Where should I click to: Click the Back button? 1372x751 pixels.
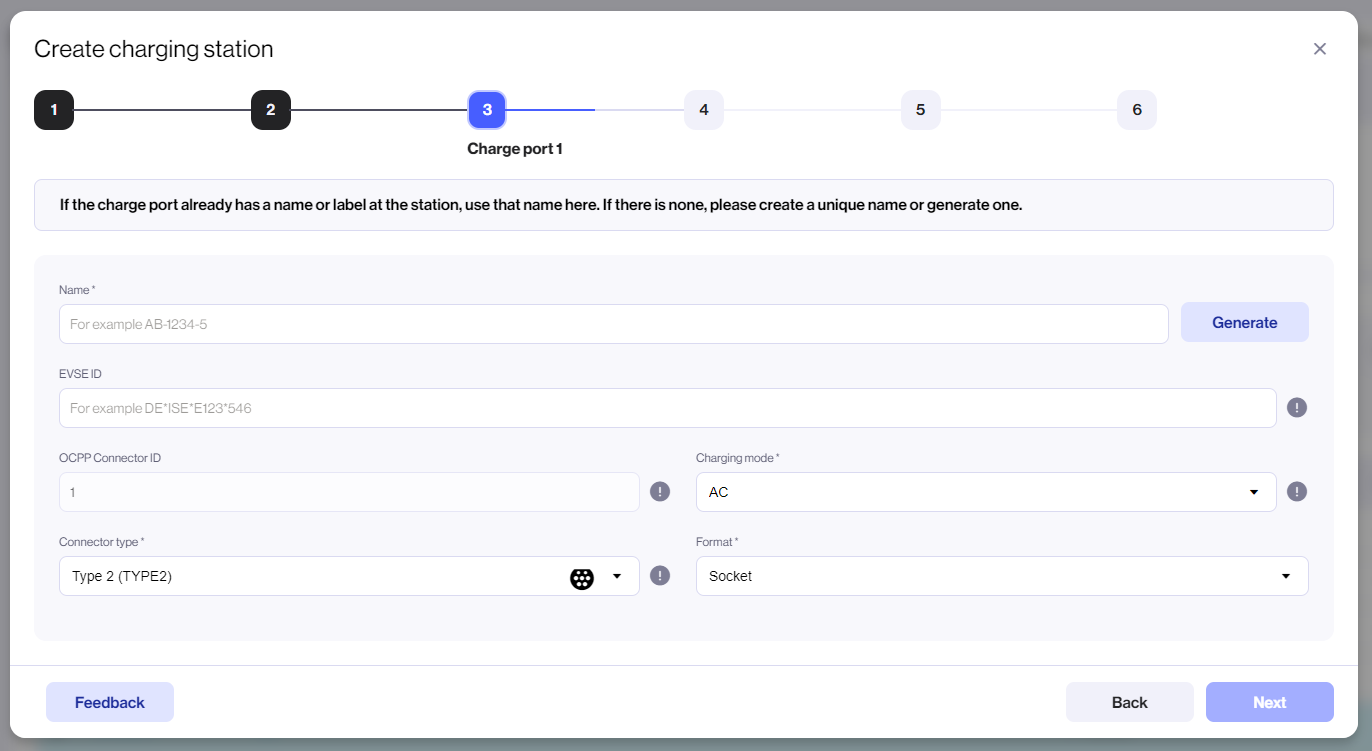(x=1129, y=702)
